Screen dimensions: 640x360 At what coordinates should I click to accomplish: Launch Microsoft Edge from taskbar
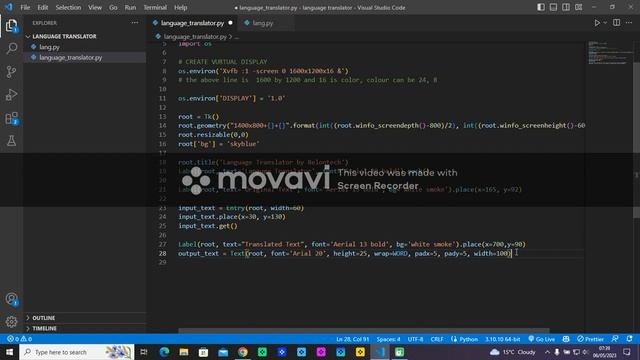click(164, 352)
